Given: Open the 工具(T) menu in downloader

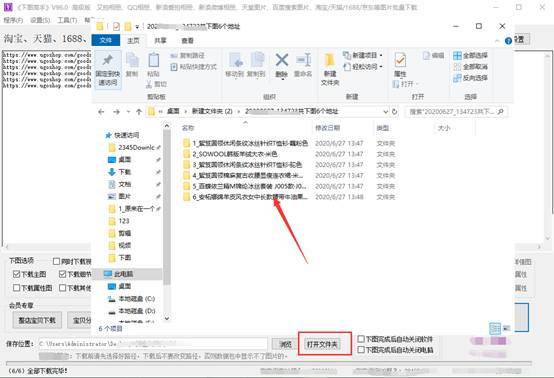Looking at the screenshot, I should (67, 20).
